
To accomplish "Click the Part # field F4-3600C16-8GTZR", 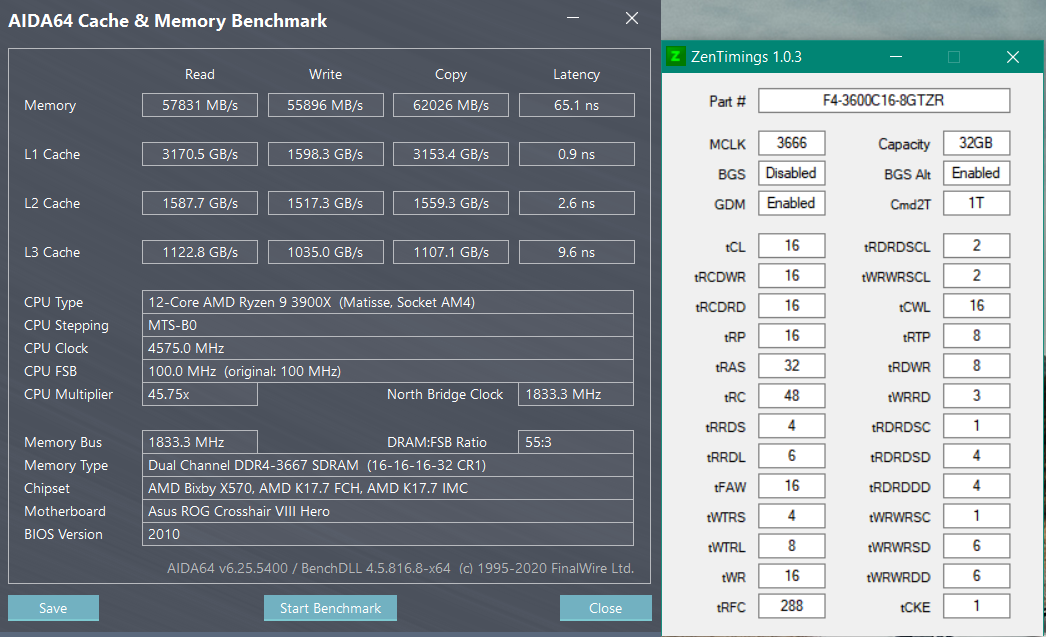I will [x=884, y=101].
